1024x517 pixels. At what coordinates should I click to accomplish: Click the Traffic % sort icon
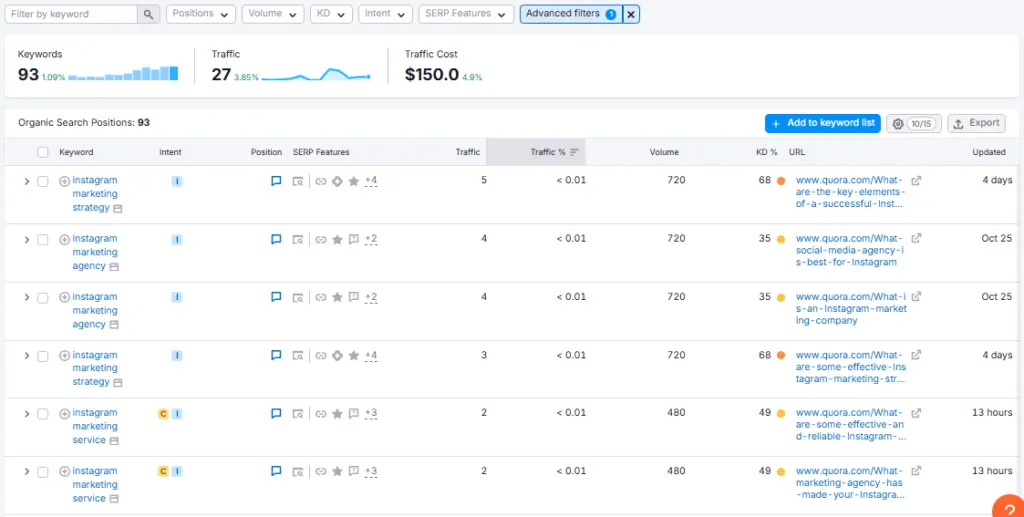pos(575,152)
